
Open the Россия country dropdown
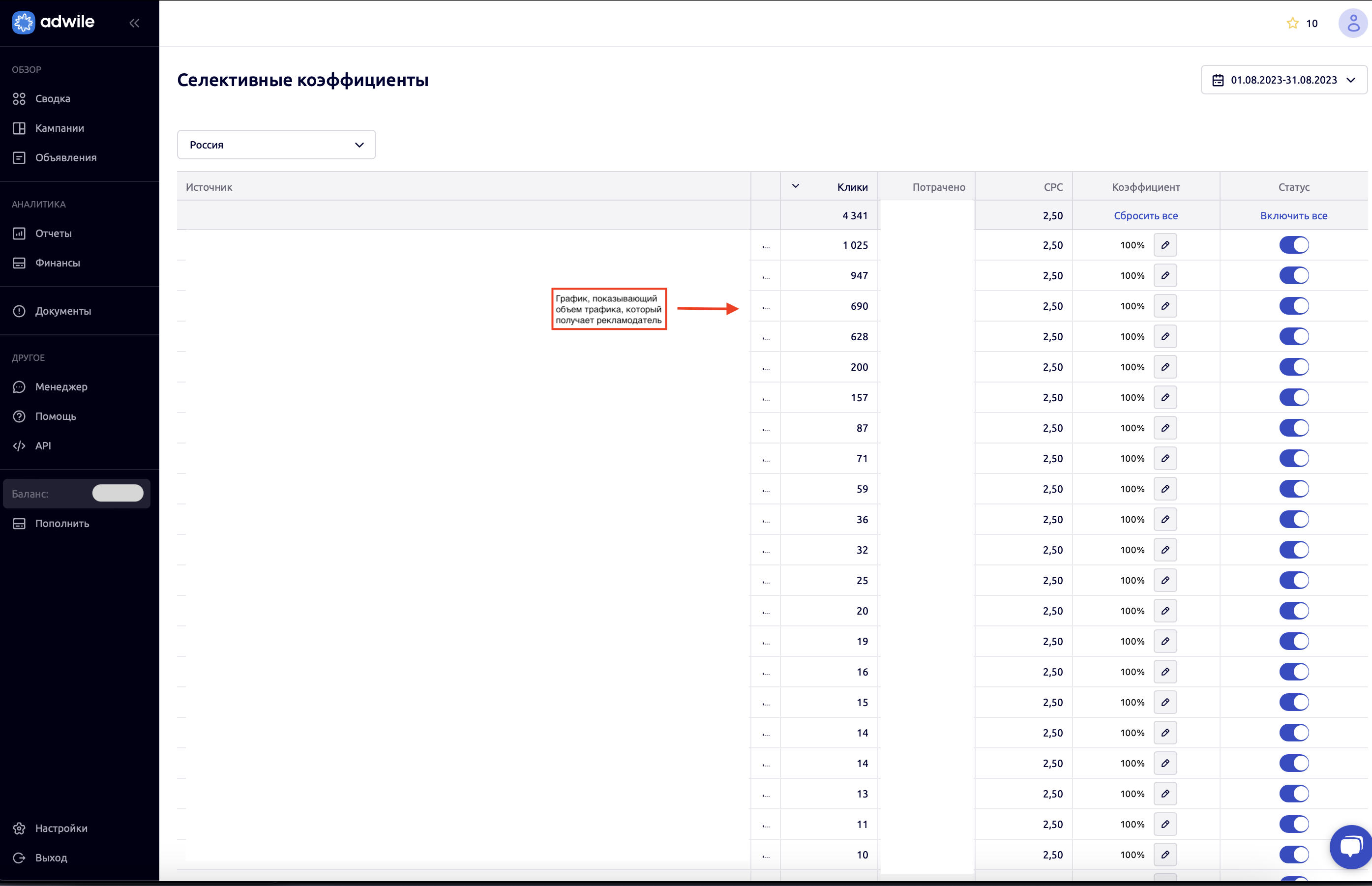coord(276,145)
